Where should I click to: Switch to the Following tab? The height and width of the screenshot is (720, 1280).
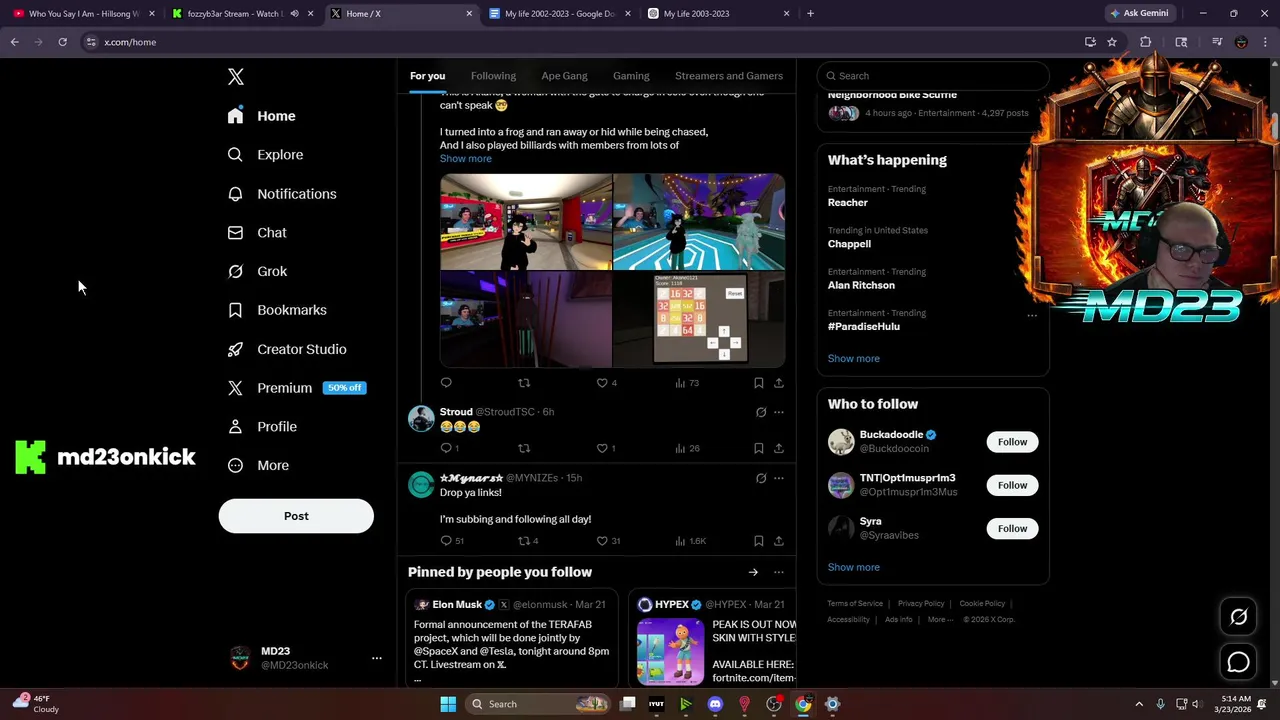coord(493,76)
